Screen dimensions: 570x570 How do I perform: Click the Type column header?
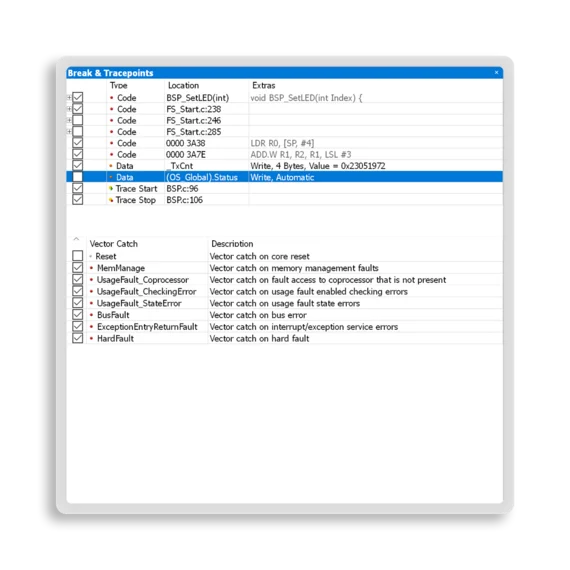[119, 85]
